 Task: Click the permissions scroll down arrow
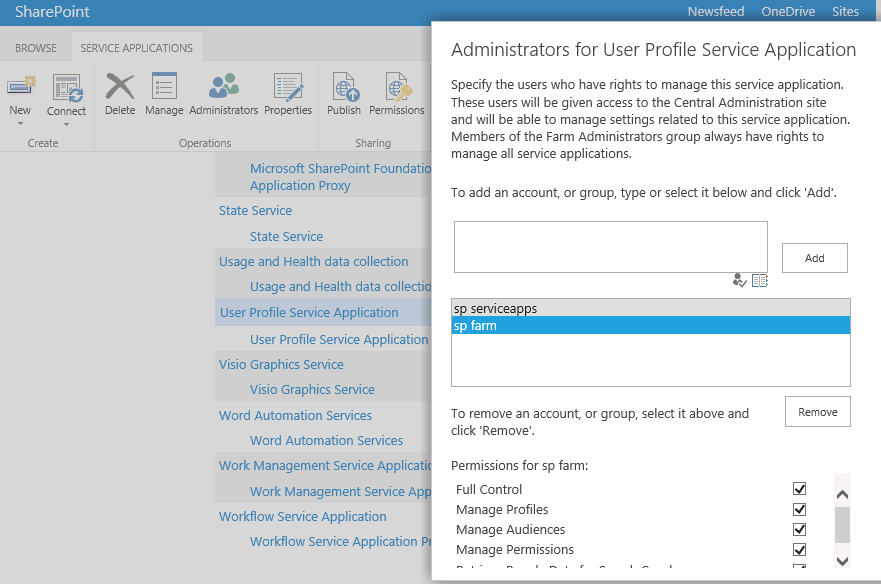pyautogui.click(x=842, y=560)
